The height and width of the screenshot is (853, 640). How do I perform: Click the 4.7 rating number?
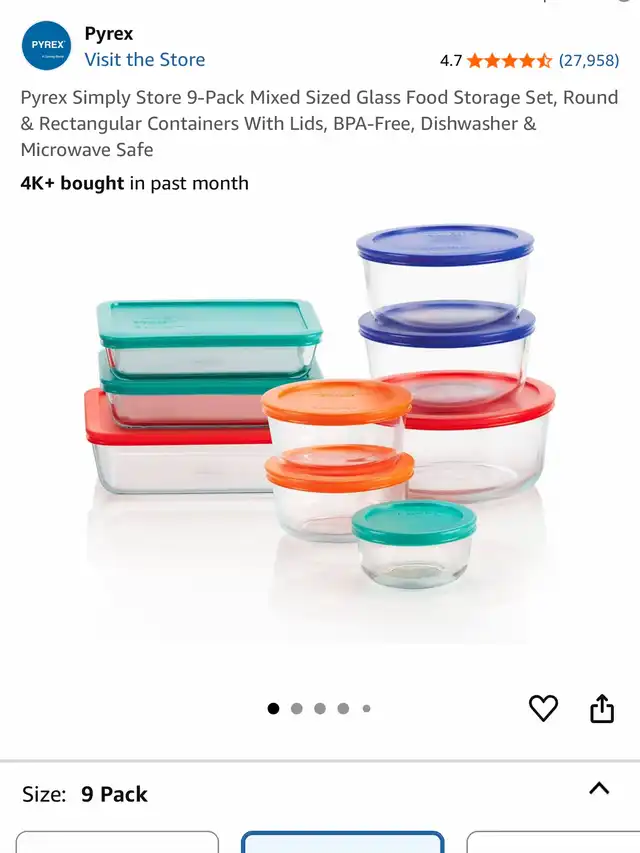tap(451, 60)
